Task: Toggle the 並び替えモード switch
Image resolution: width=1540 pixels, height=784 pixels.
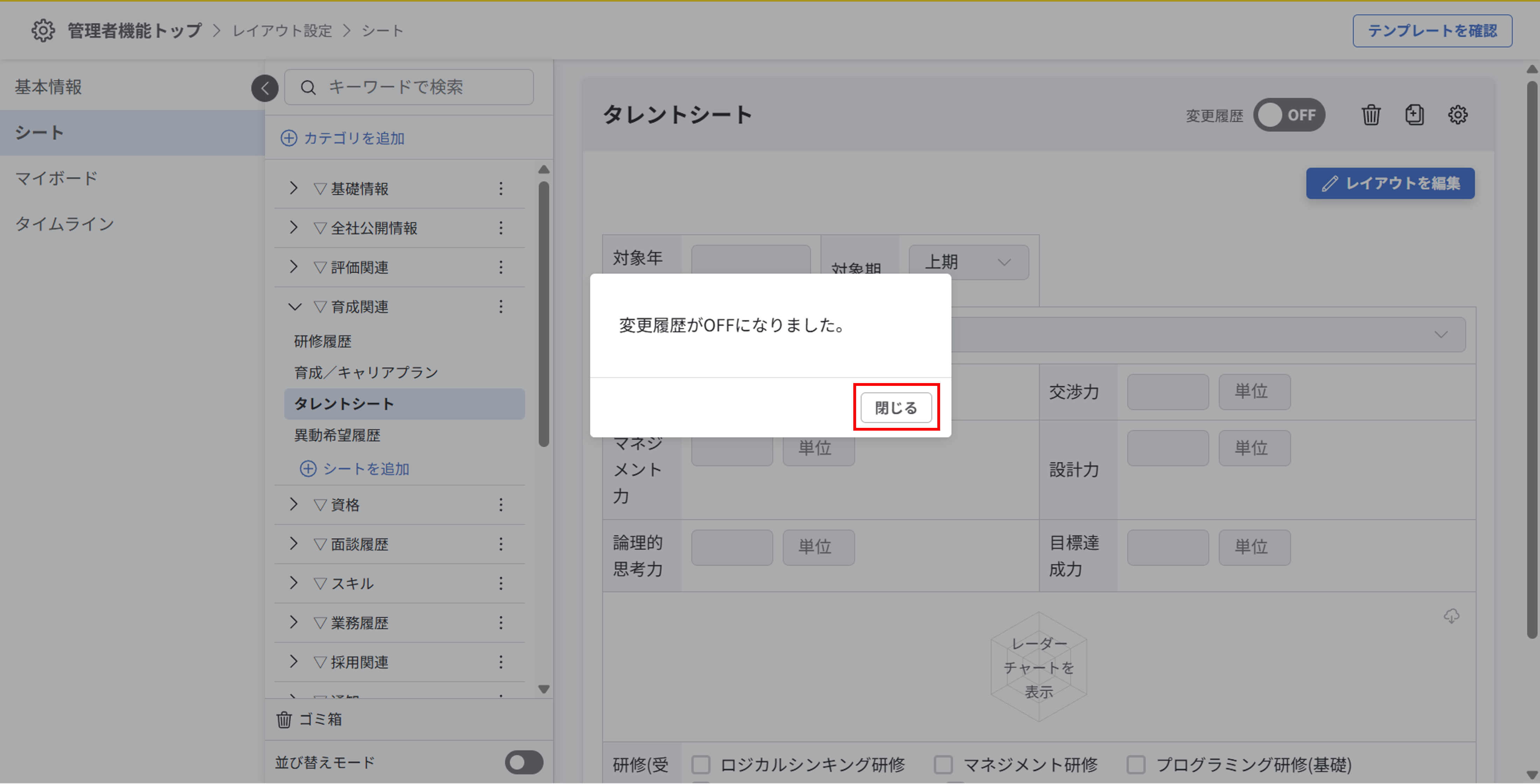Action: (x=524, y=763)
